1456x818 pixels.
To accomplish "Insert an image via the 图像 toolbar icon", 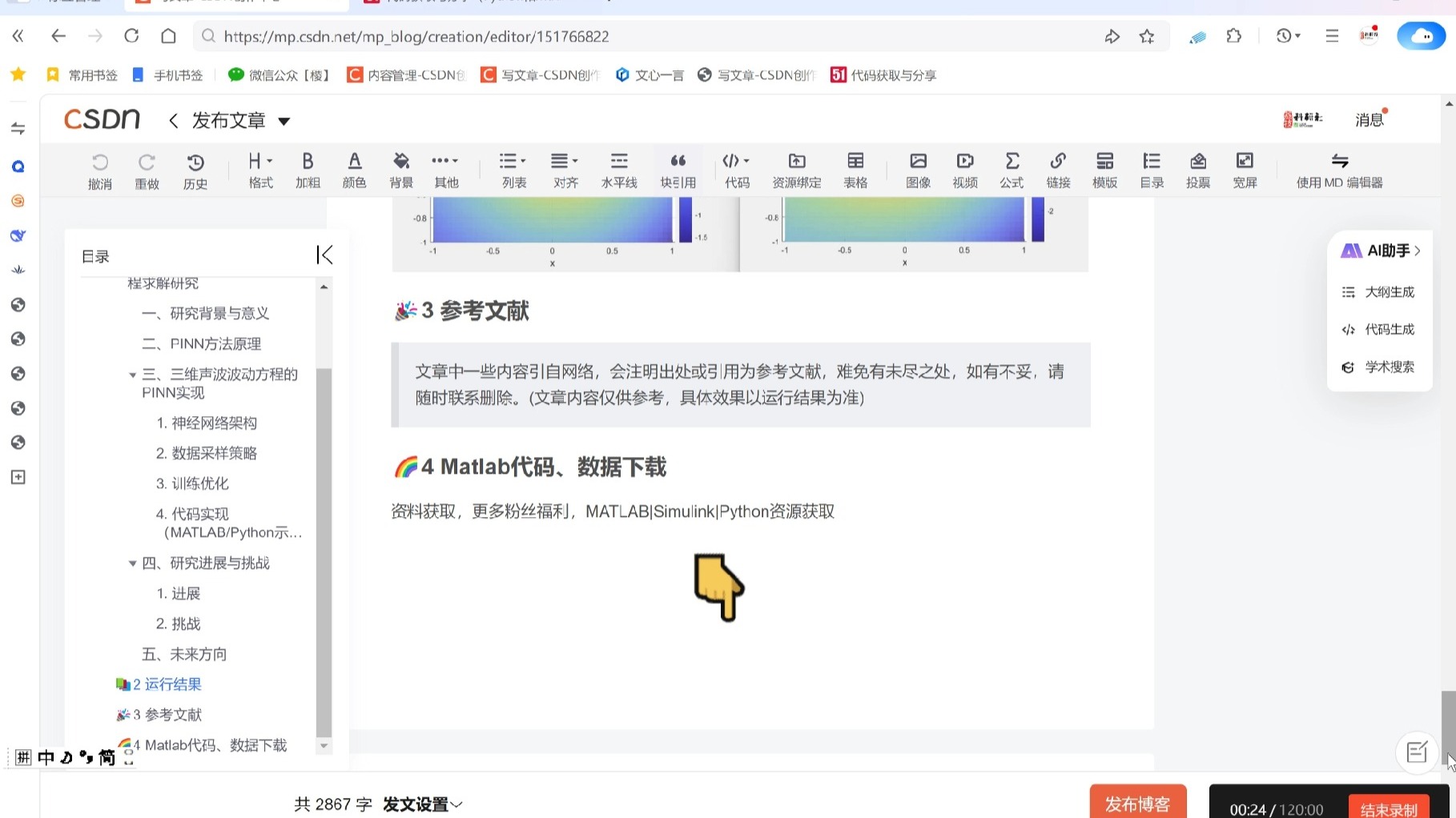I will coord(917,169).
